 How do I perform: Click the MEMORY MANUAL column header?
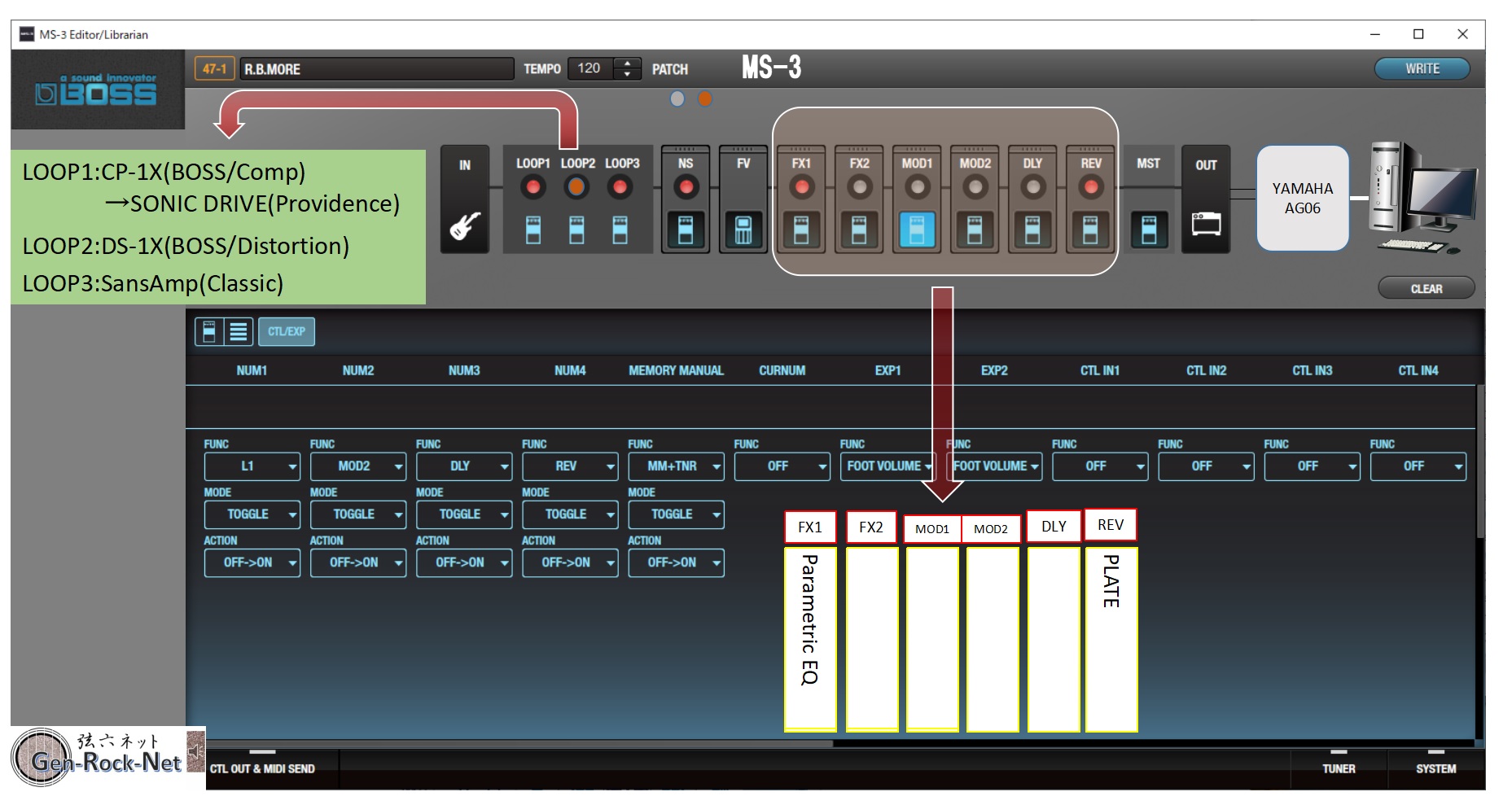(x=676, y=370)
